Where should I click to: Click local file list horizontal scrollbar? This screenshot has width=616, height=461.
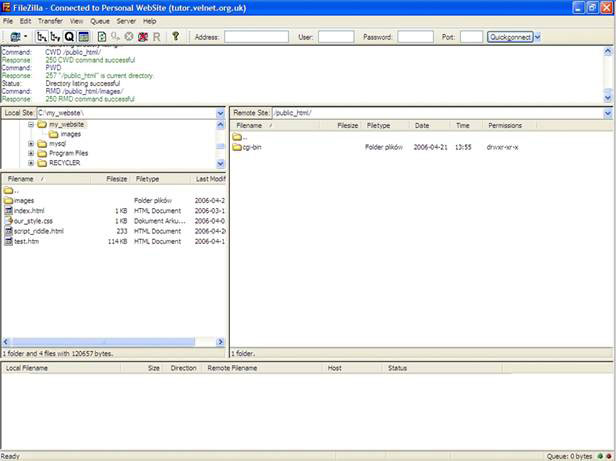(104, 342)
